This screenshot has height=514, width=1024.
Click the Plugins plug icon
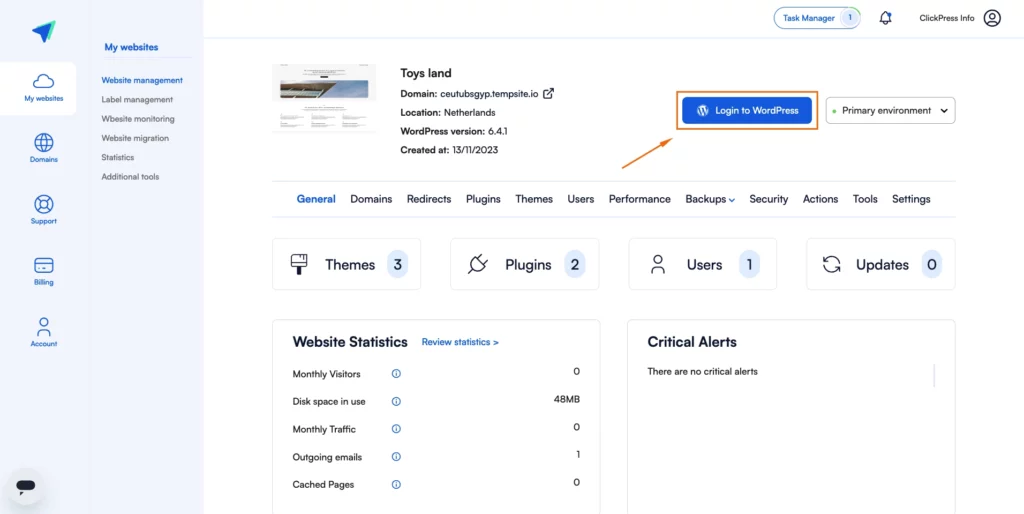click(x=478, y=265)
